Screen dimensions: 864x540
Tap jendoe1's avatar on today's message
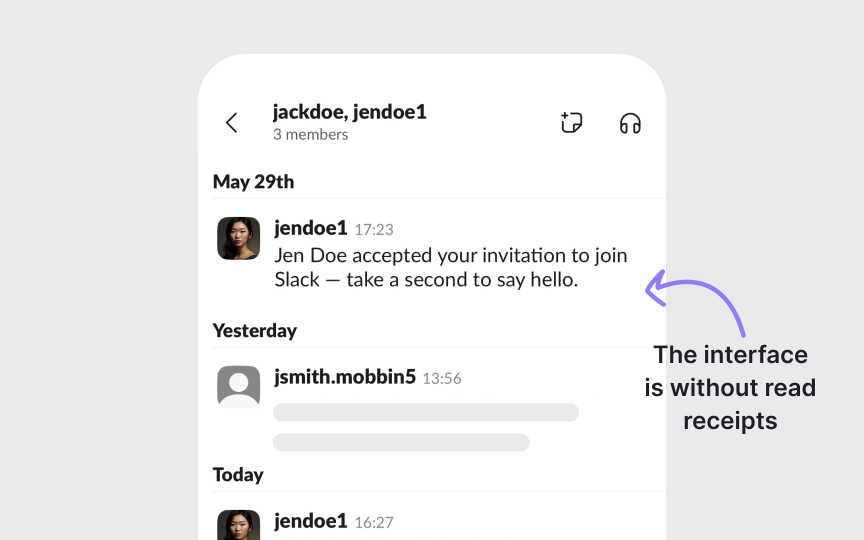[x=239, y=526]
